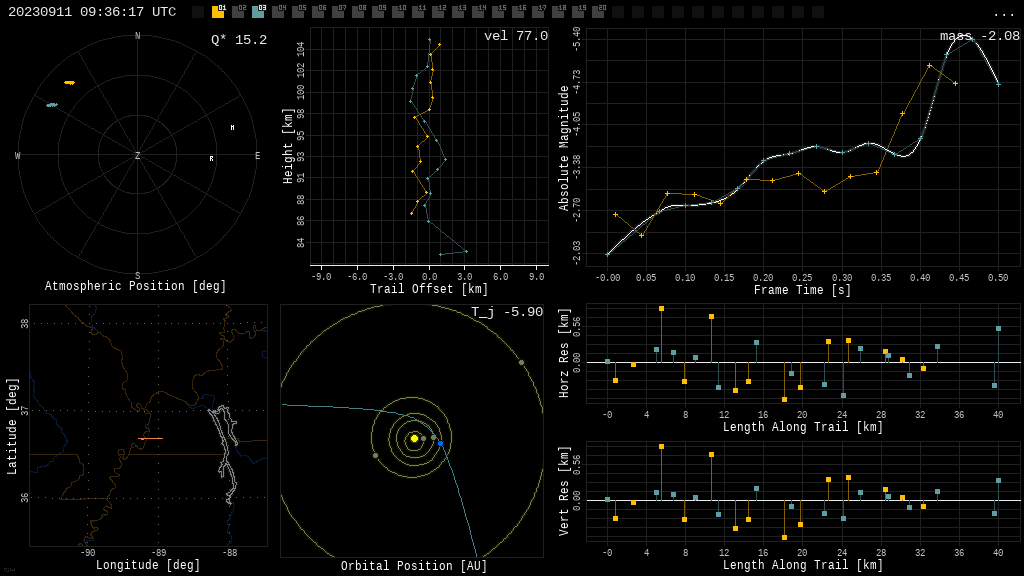
Task: Click the tallest yellow residual marker in Horz Res
Action: pyautogui.click(x=662, y=308)
